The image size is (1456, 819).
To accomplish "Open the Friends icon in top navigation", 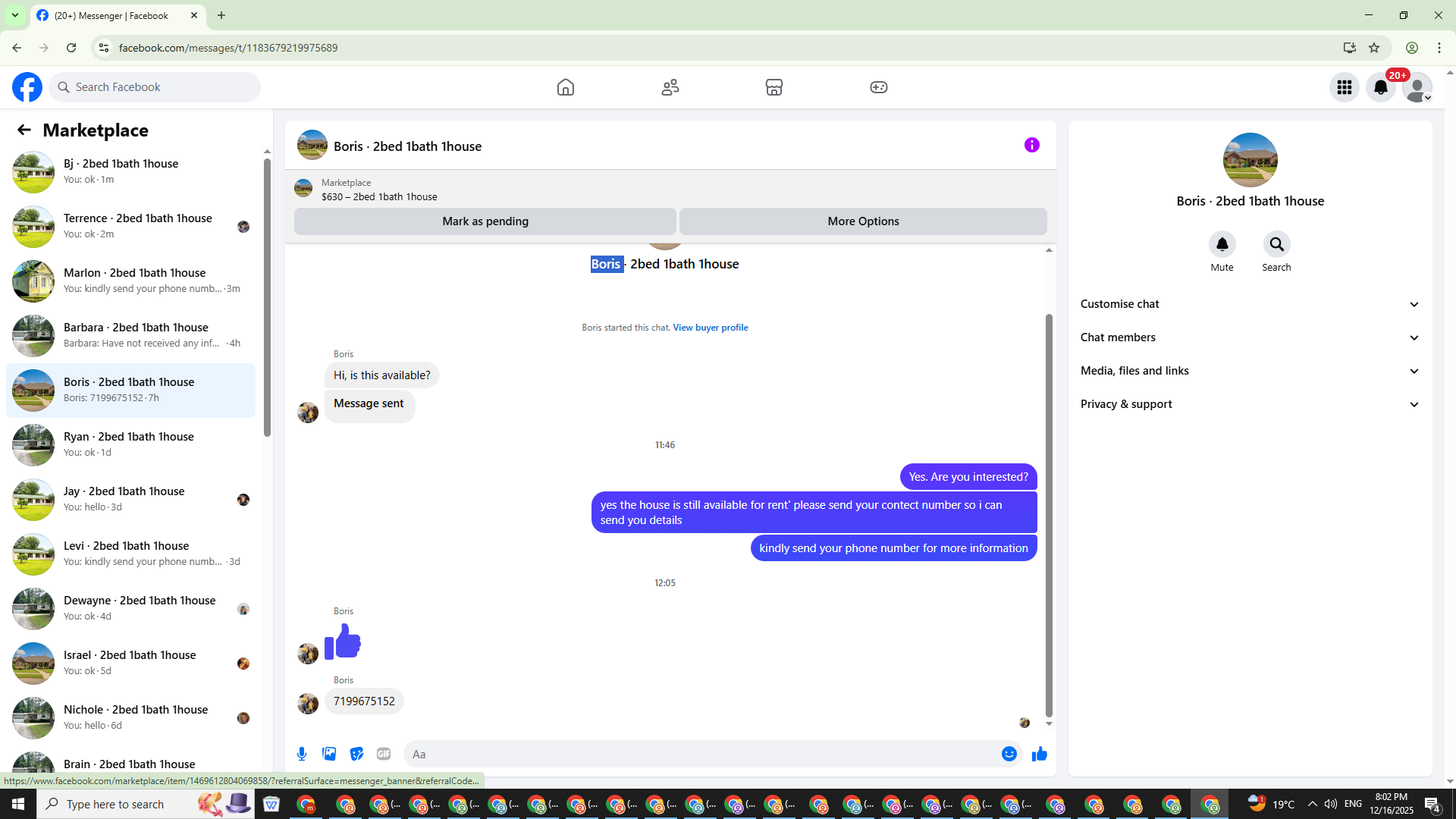I will pos(670,87).
